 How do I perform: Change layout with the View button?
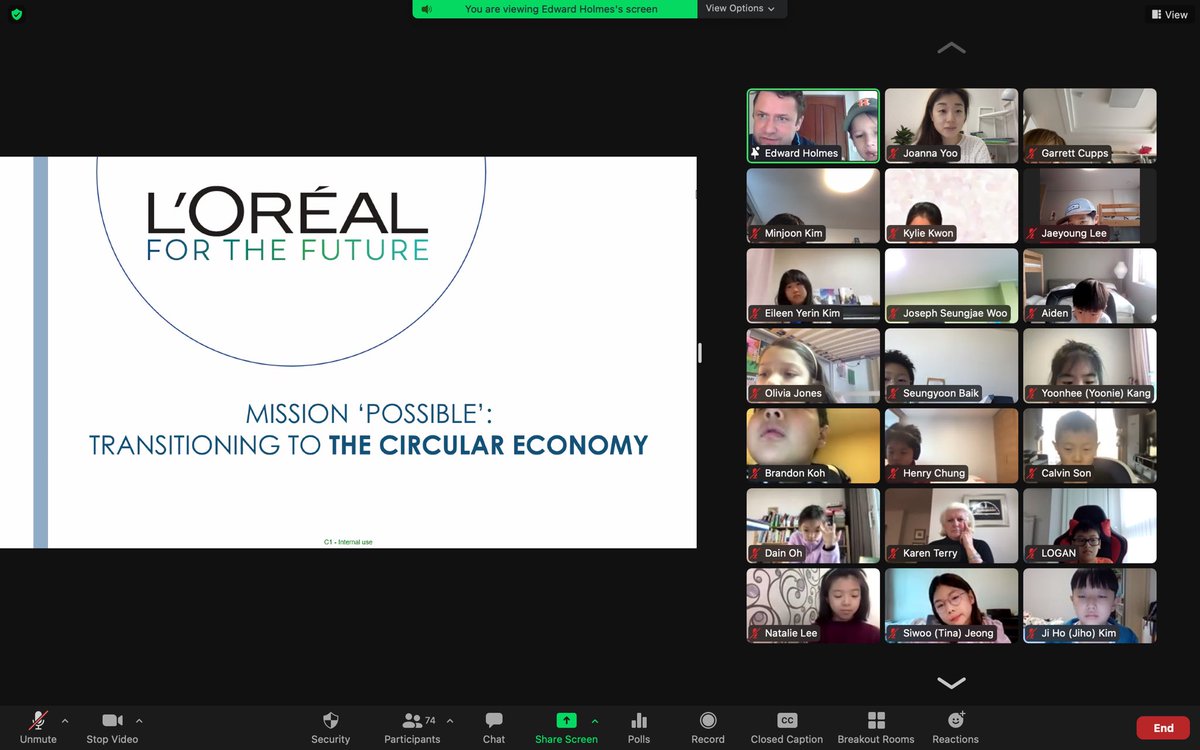point(1169,14)
